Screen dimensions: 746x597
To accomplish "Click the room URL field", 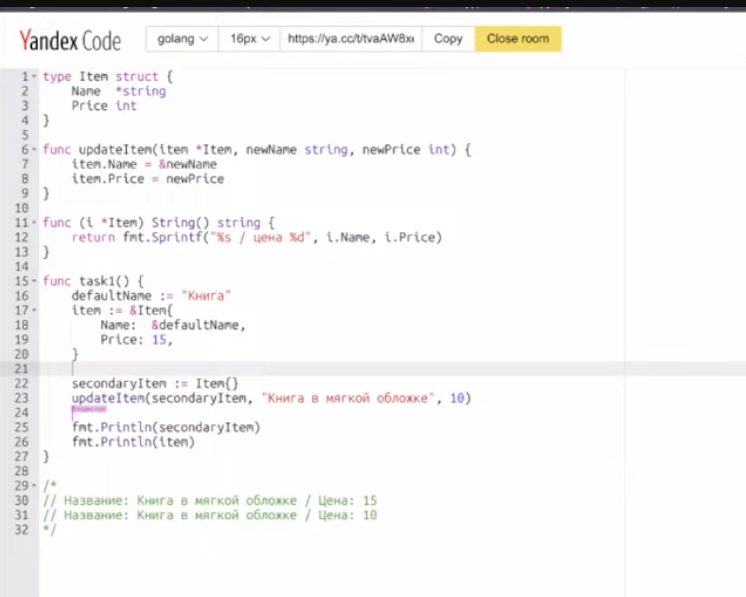I will click(351, 39).
